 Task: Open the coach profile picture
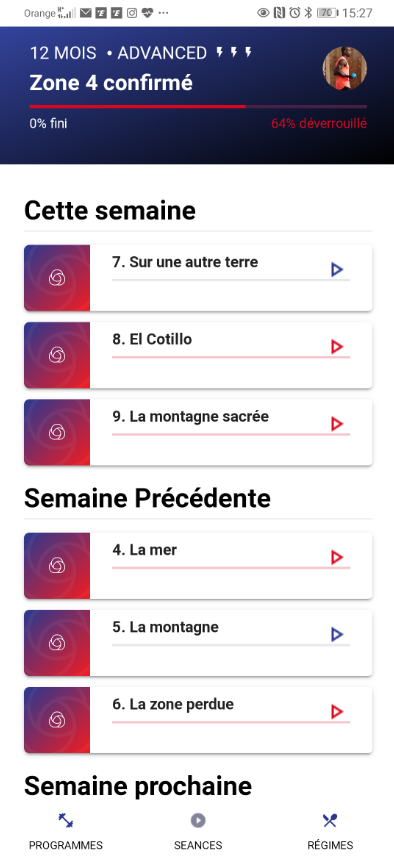pyautogui.click(x=345, y=68)
